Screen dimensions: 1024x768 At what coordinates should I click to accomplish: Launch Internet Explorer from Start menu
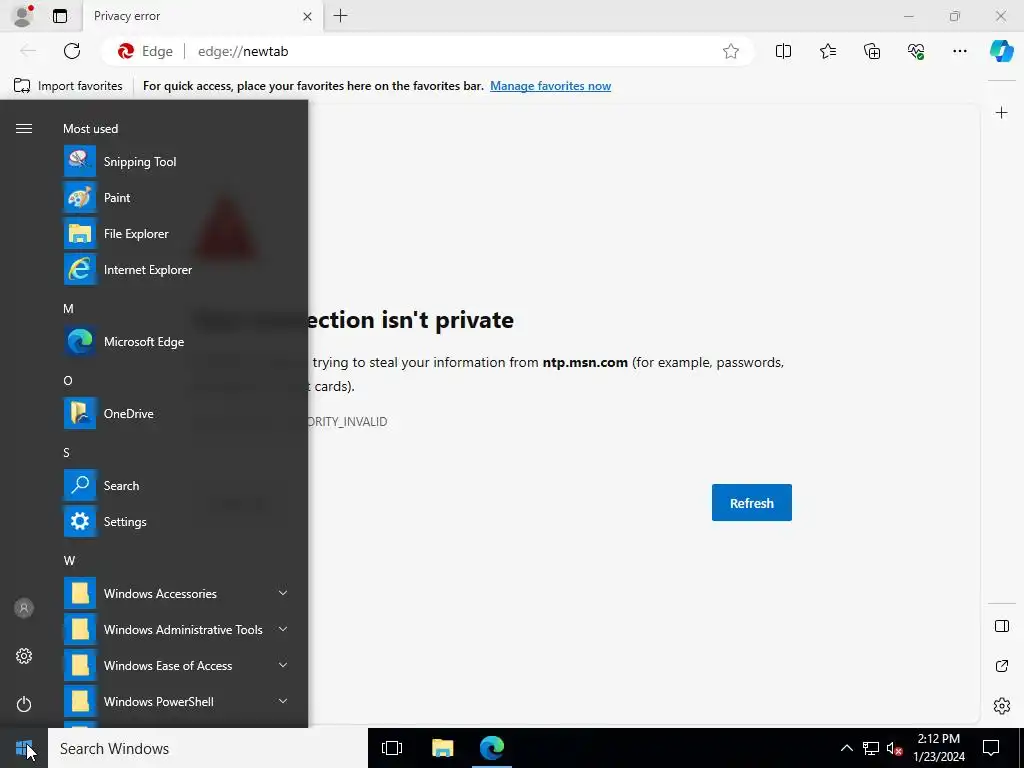point(176,269)
